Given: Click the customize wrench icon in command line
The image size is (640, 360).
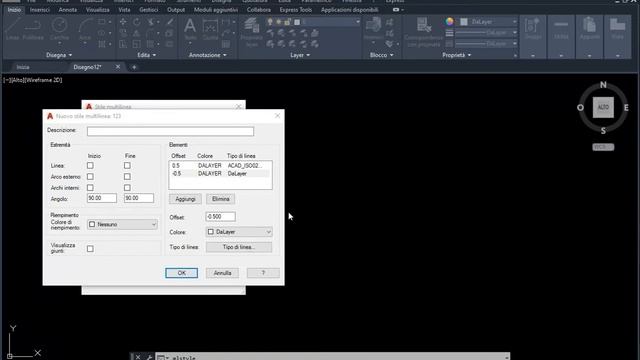Looking at the screenshot, I should (149, 357).
